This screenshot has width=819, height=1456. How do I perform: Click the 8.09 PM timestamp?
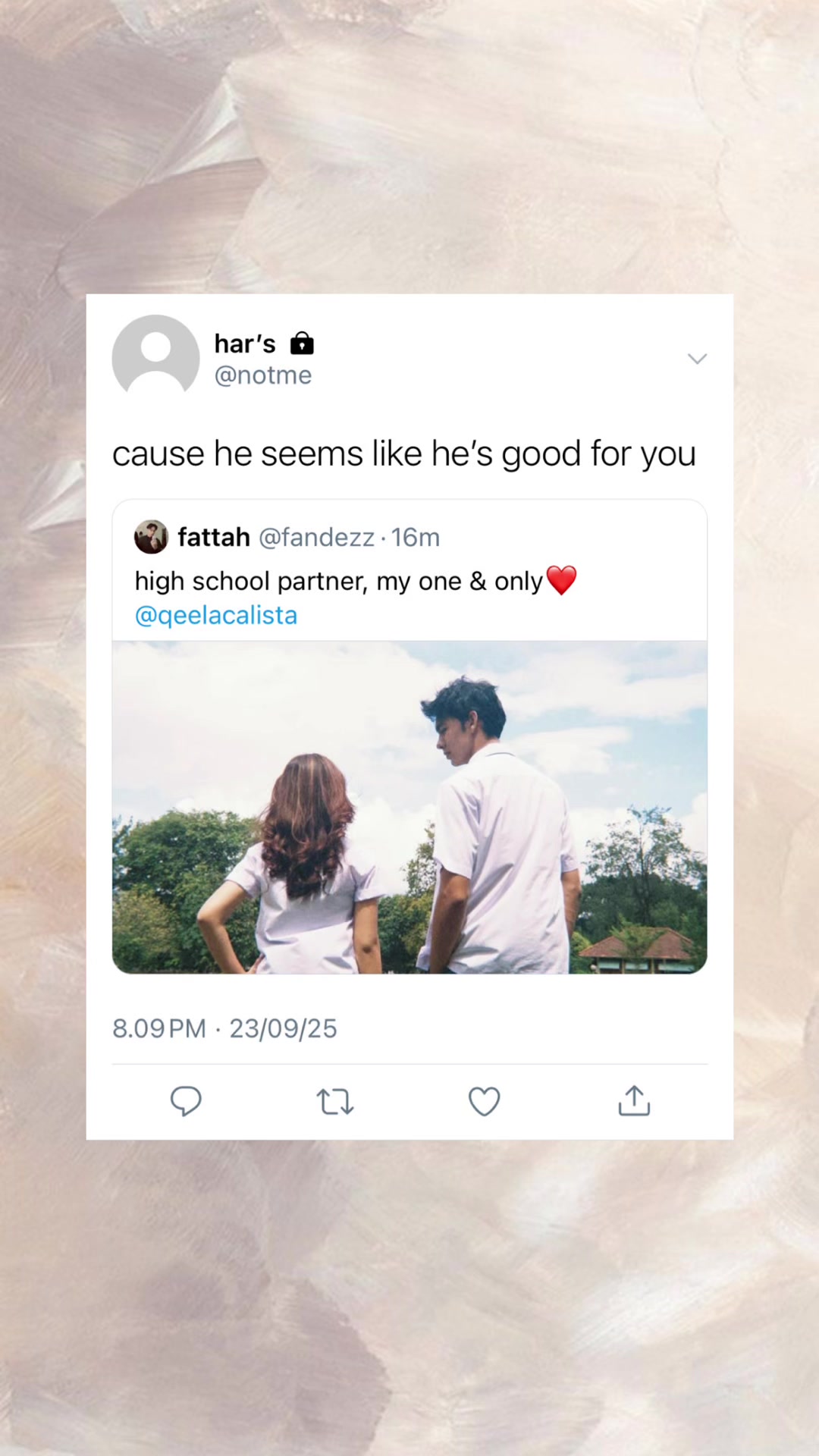[x=159, y=1028]
